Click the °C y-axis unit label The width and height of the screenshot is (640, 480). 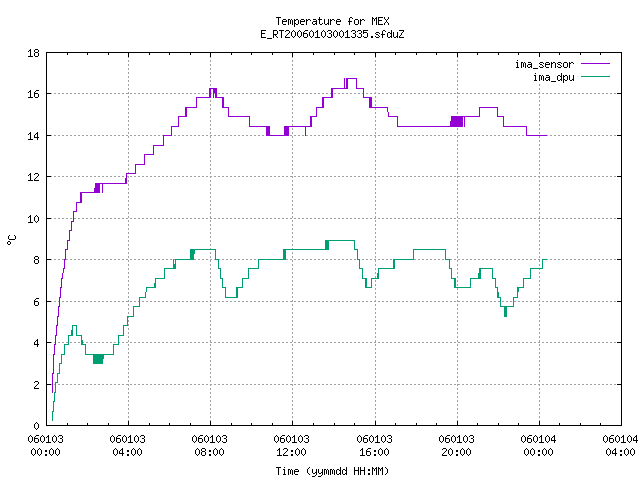(12, 240)
